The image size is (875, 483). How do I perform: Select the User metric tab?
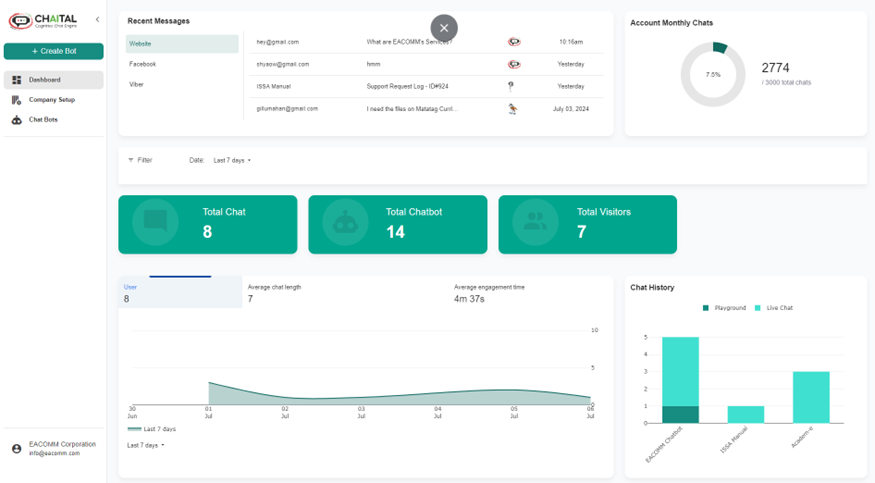pyautogui.click(x=180, y=292)
